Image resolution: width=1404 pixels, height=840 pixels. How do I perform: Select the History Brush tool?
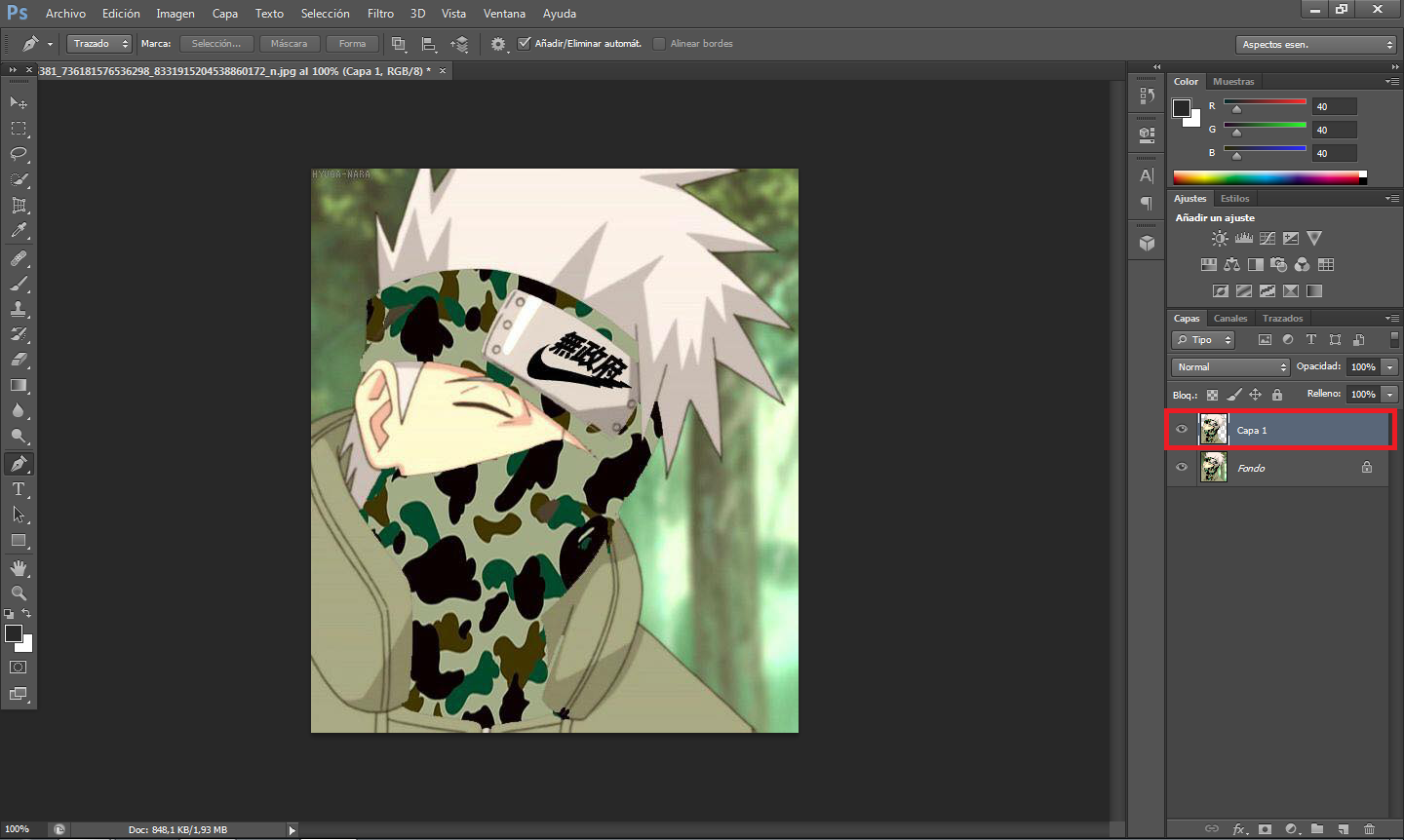coord(19,334)
